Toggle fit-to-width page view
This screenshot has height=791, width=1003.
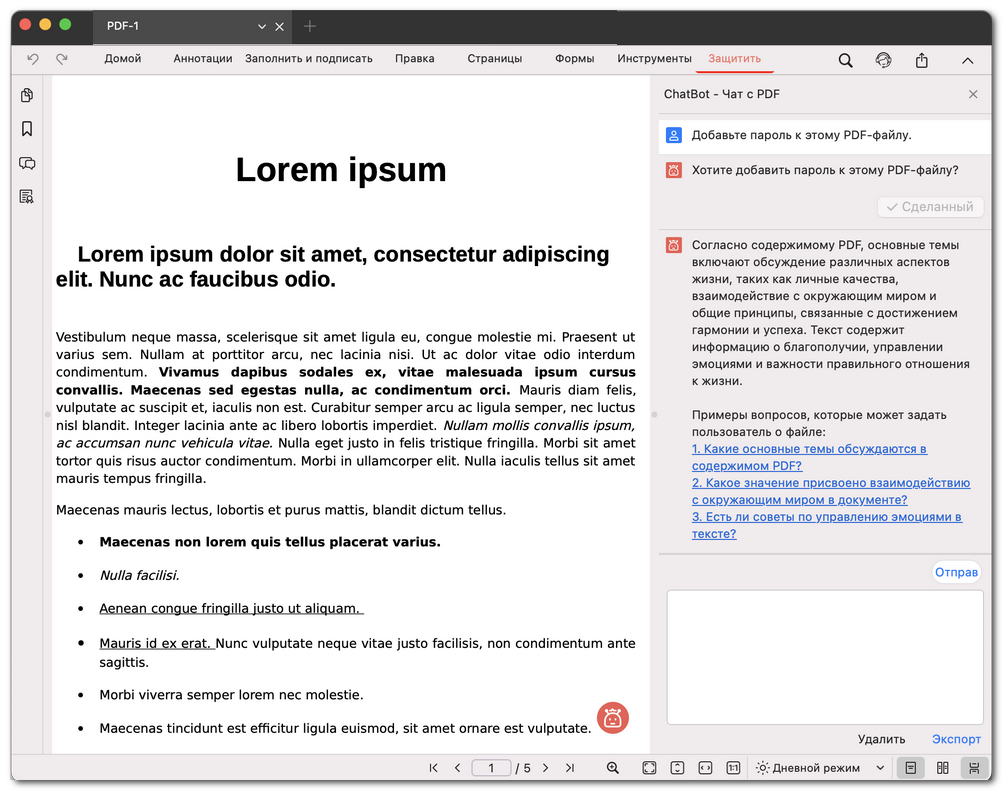705,768
